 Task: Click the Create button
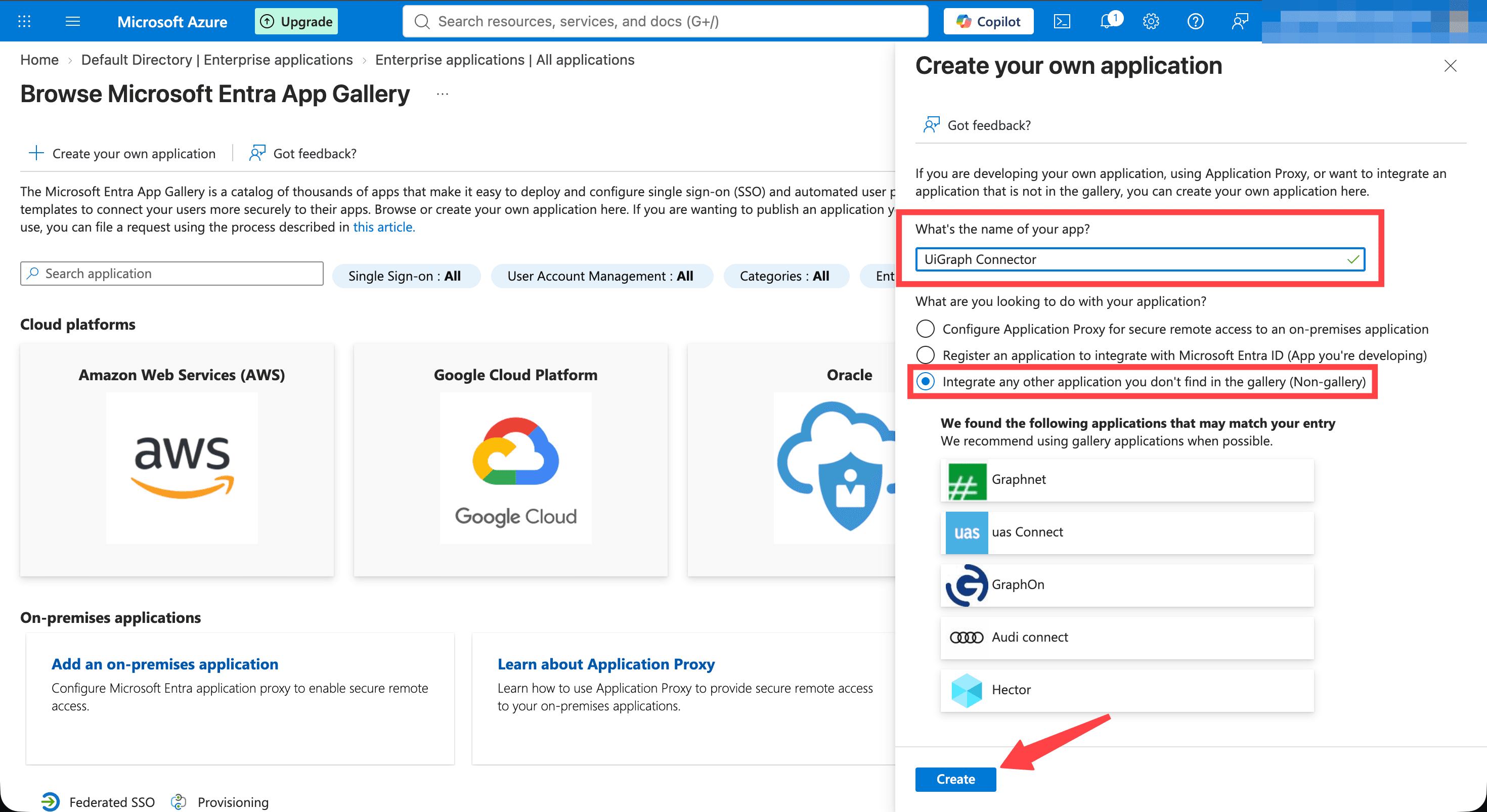coord(955,779)
